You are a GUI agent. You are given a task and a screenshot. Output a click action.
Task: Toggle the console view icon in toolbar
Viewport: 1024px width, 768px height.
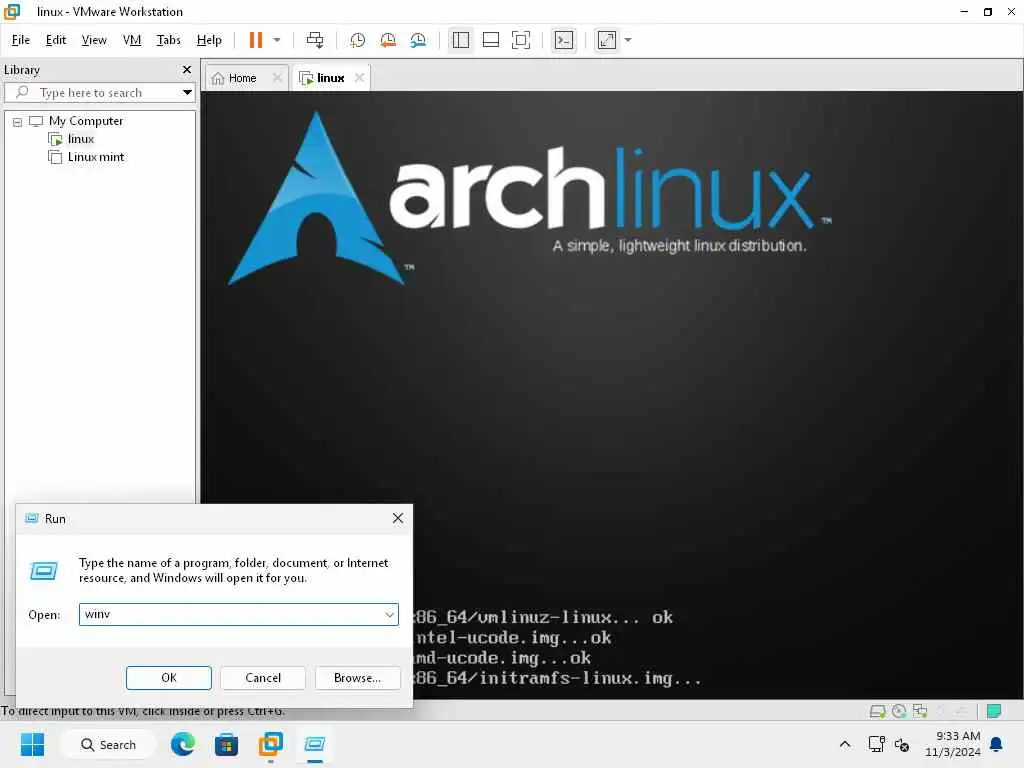pyautogui.click(x=564, y=40)
